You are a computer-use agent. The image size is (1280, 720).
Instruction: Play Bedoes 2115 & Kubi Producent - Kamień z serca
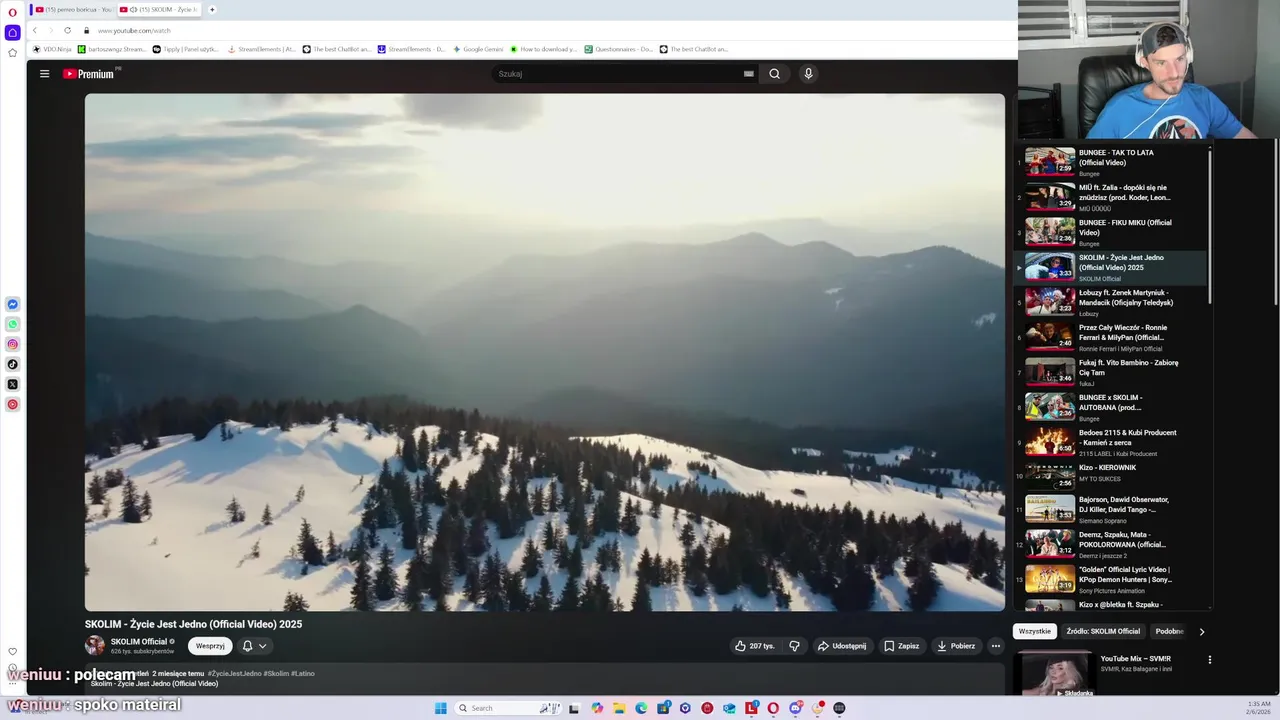click(x=1112, y=442)
